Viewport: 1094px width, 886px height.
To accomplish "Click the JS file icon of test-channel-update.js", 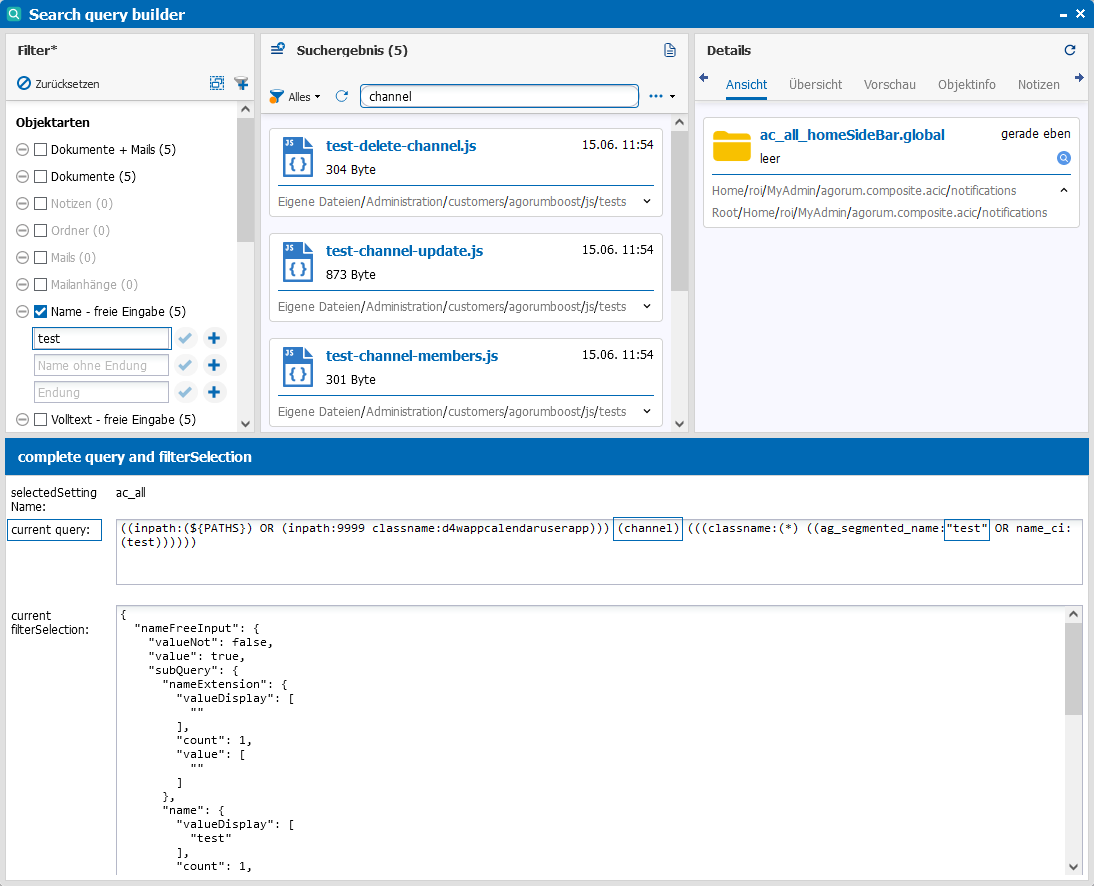I will 298,262.
